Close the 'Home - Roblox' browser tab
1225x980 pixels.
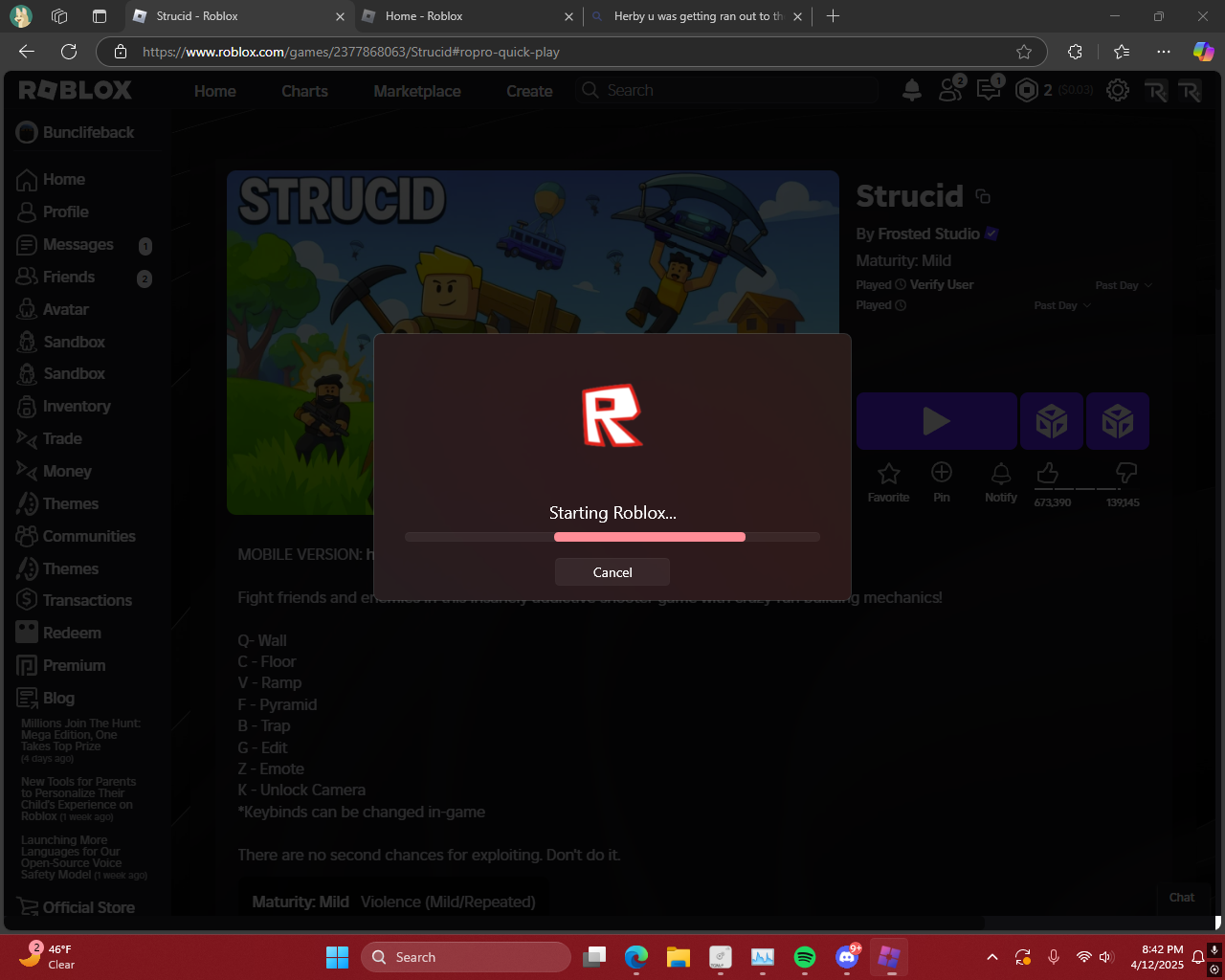click(x=568, y=16)
